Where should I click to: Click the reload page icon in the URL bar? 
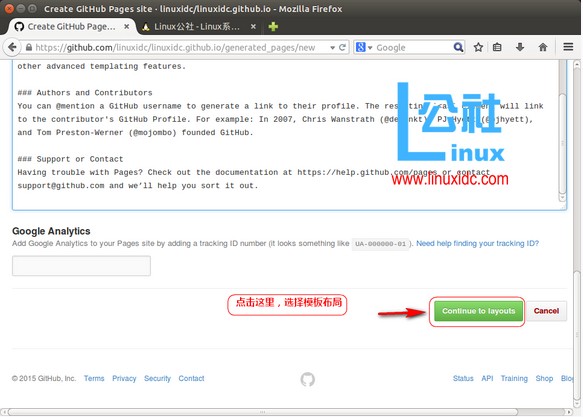pyautogui.click(x=342, y=47)
